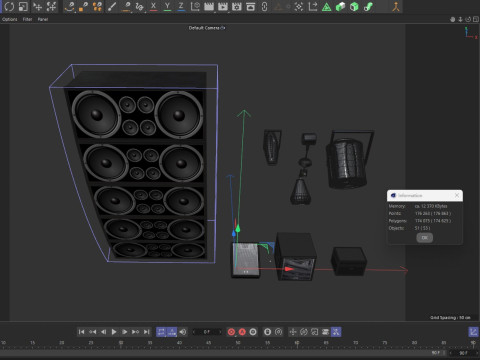Toggle Y axis lock
The width and height of the screenshot is (480, 360).
tap(167, 7)
